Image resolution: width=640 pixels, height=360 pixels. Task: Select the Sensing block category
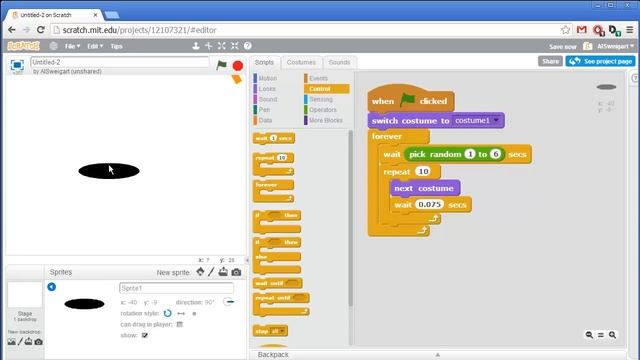point(320,99)
